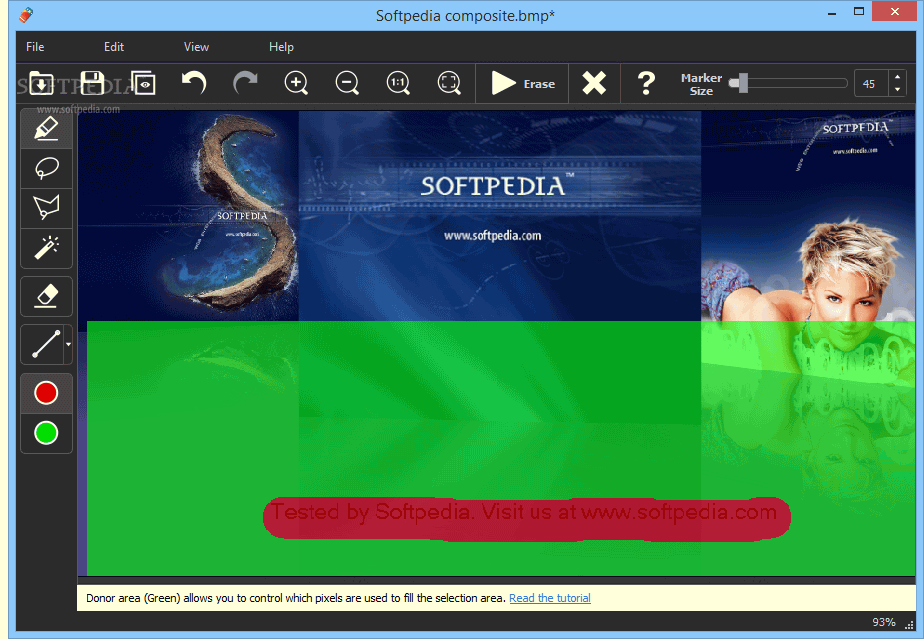
Task: Open an image with the Open File icon
Action: point(41,83)
